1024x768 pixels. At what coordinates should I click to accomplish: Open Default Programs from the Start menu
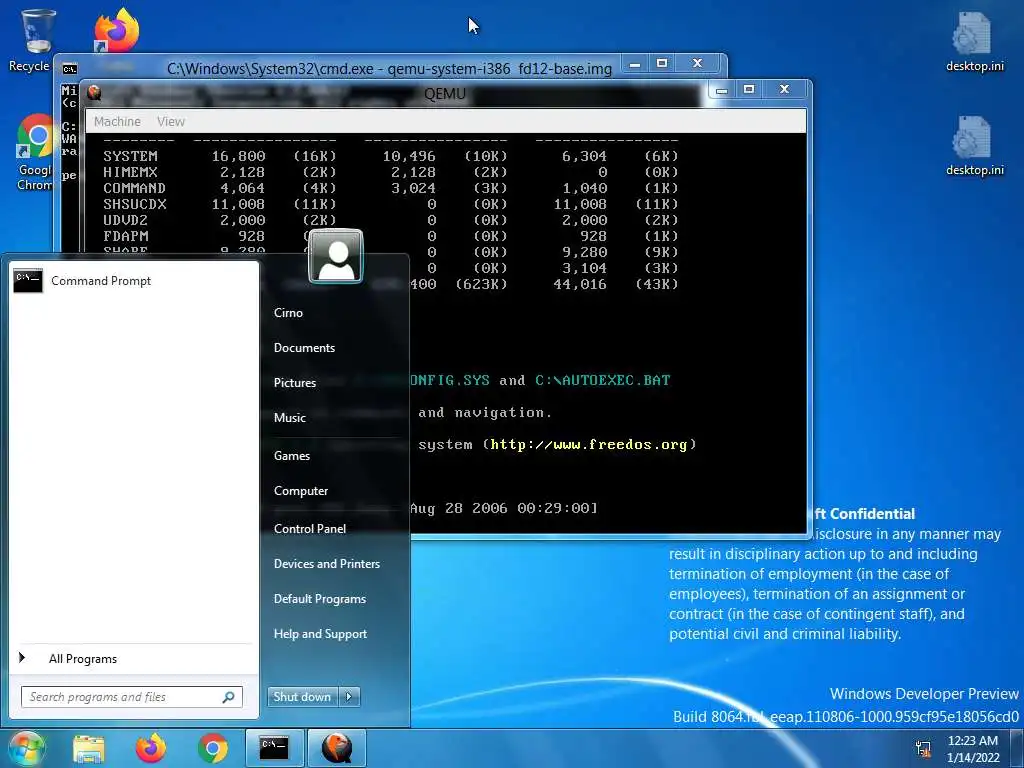coord(319,599)
